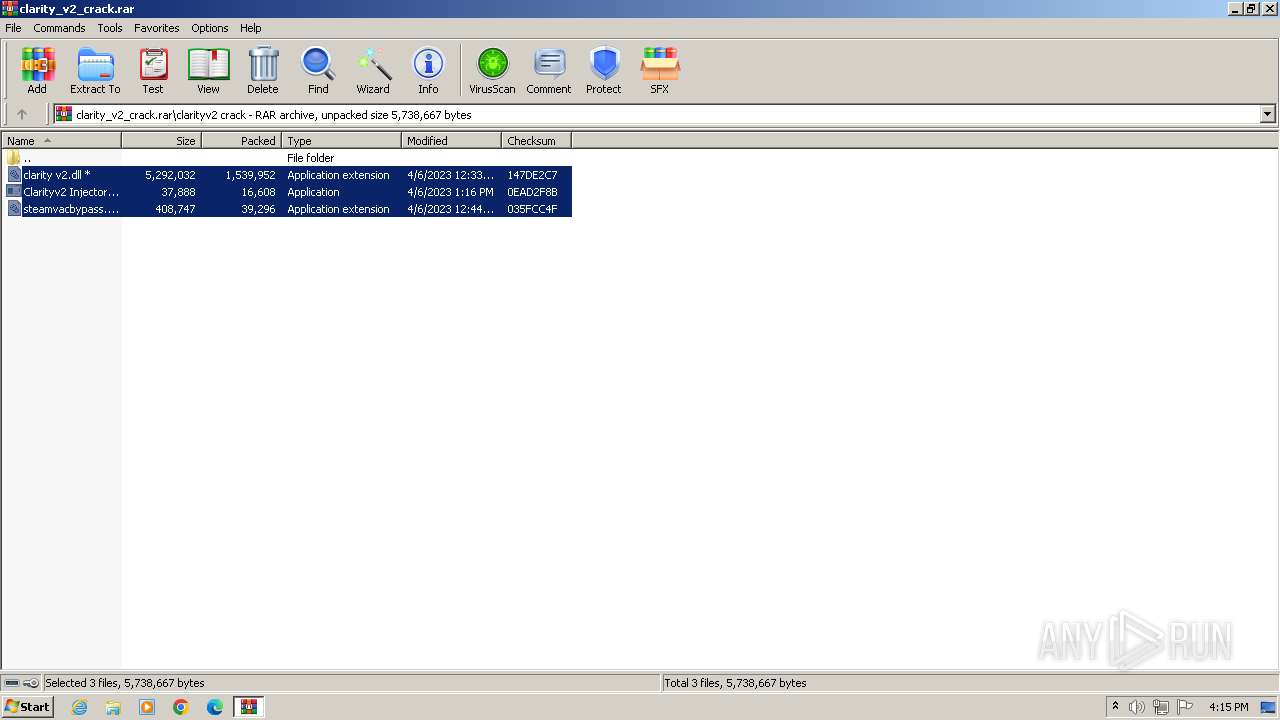
Task: Click the Extract To toolbar icon
Action: [x=95, y=70]
